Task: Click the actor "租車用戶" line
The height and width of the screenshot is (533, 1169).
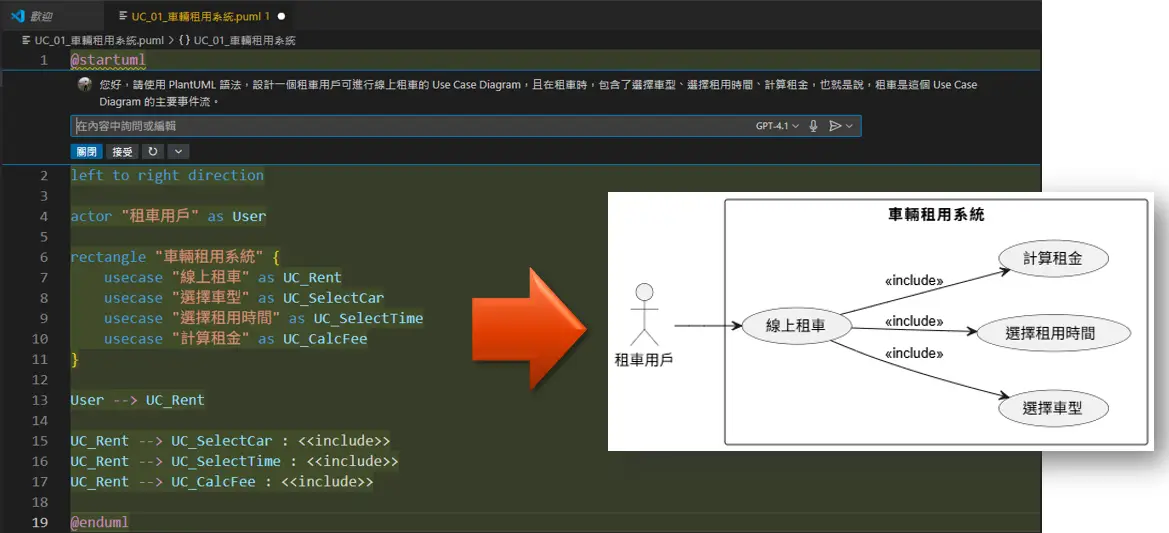Action: 168,216
